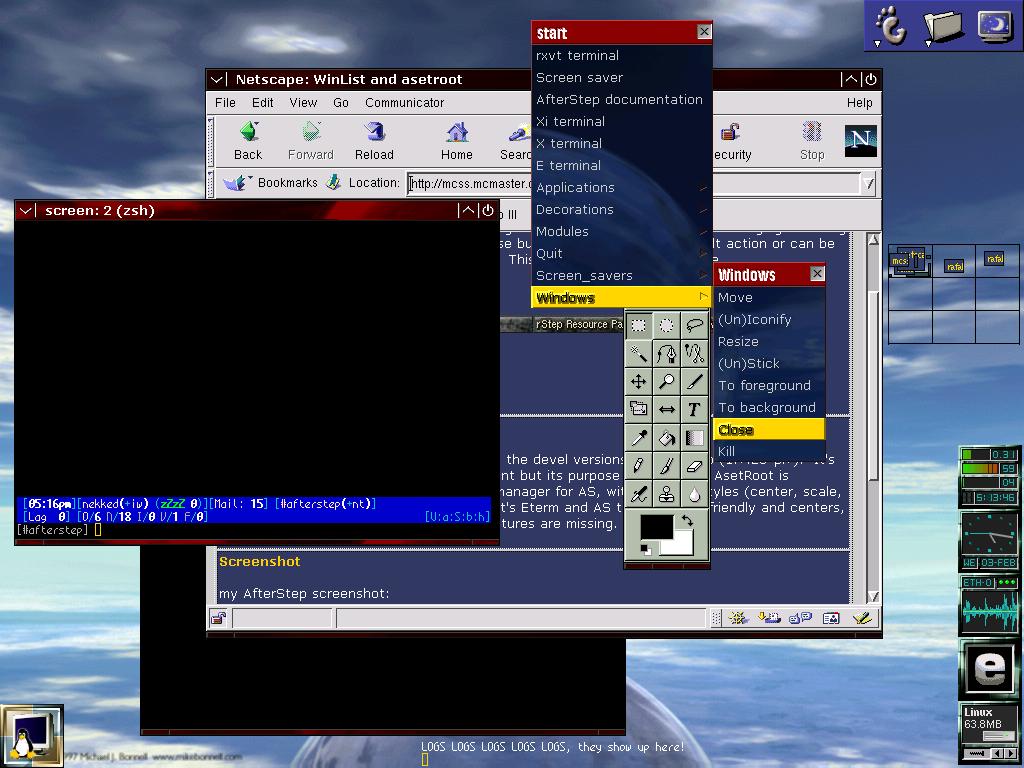Screen dimensions: 1024x768
Task: Select the Magnify zoom tool
Action: point(666,381)
